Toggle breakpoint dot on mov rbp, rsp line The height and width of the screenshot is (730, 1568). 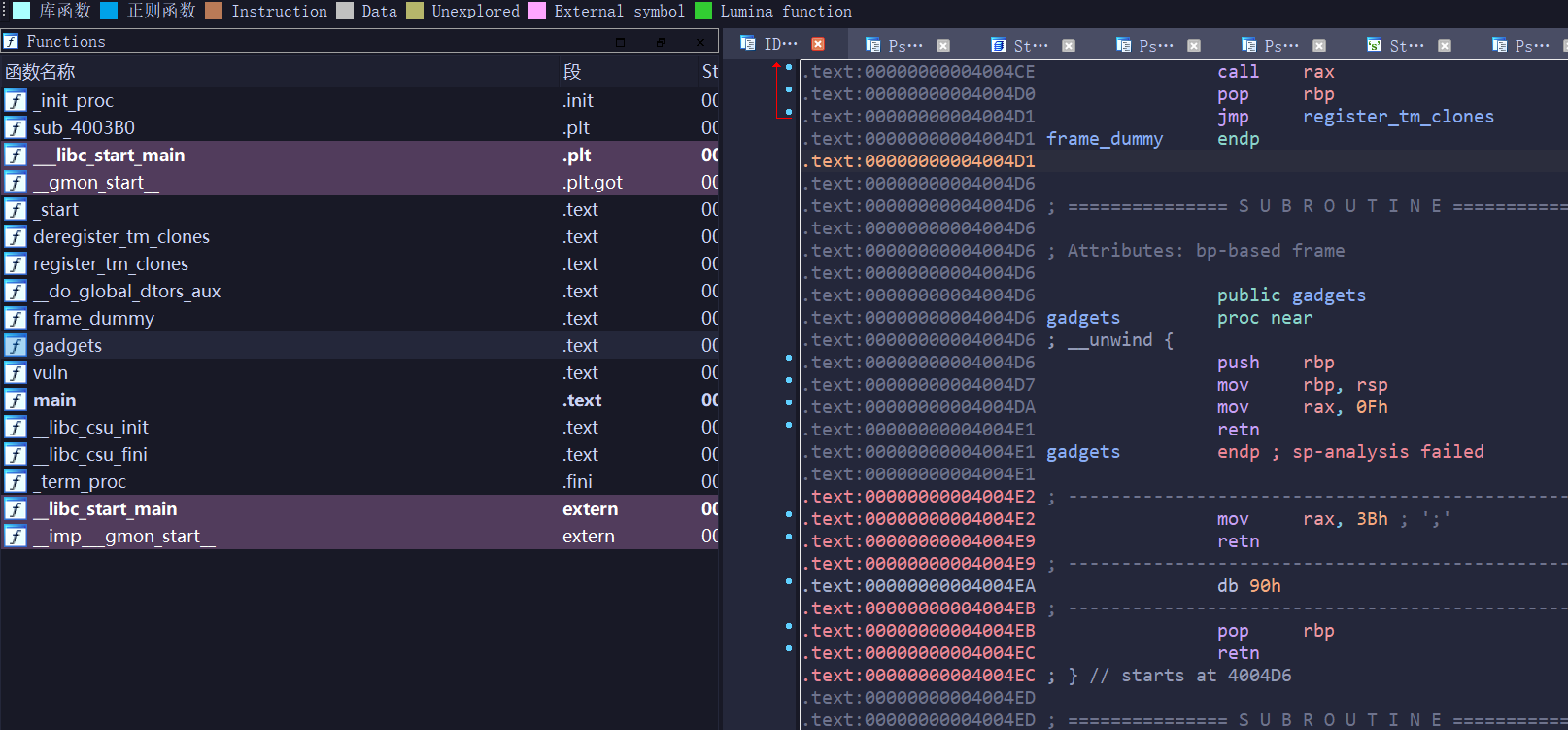789,380
